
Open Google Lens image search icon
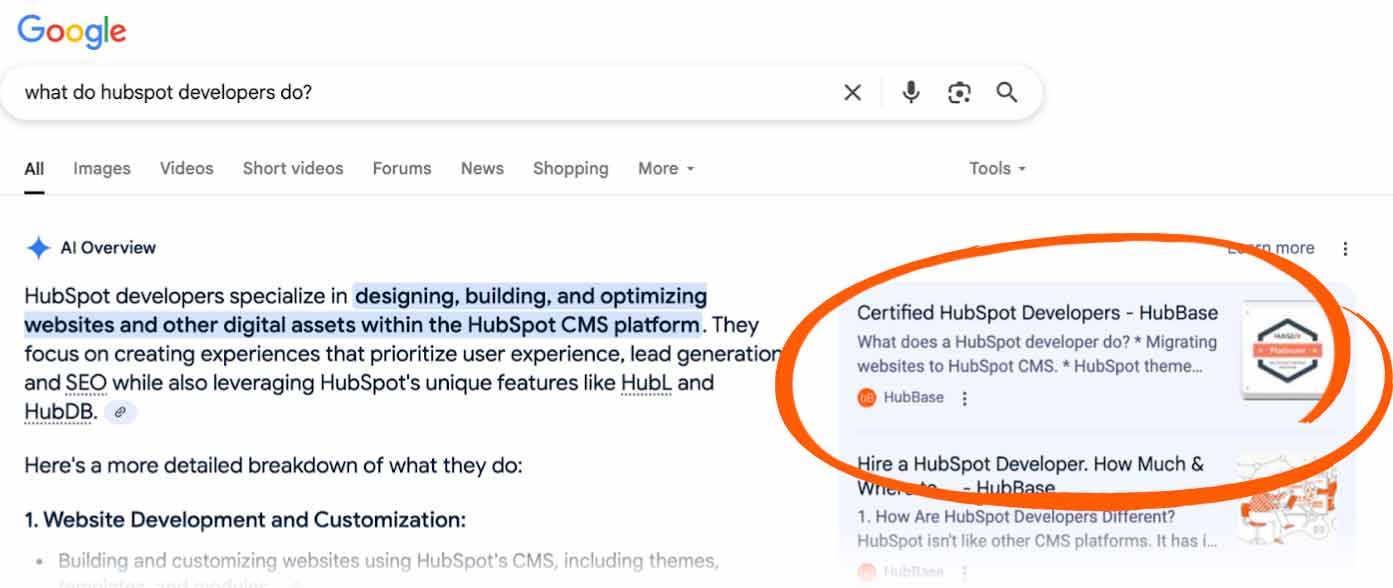click(959, 93)
